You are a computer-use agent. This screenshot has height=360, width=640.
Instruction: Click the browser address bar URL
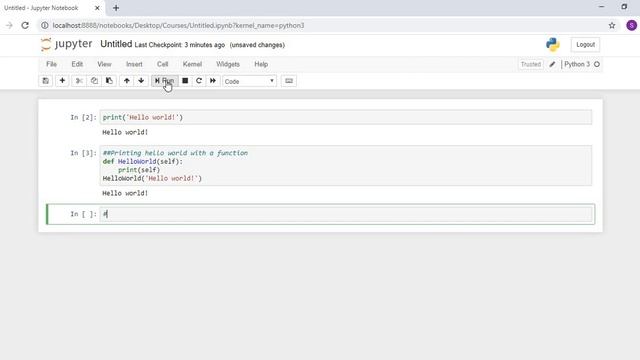(x=178, y=25)
